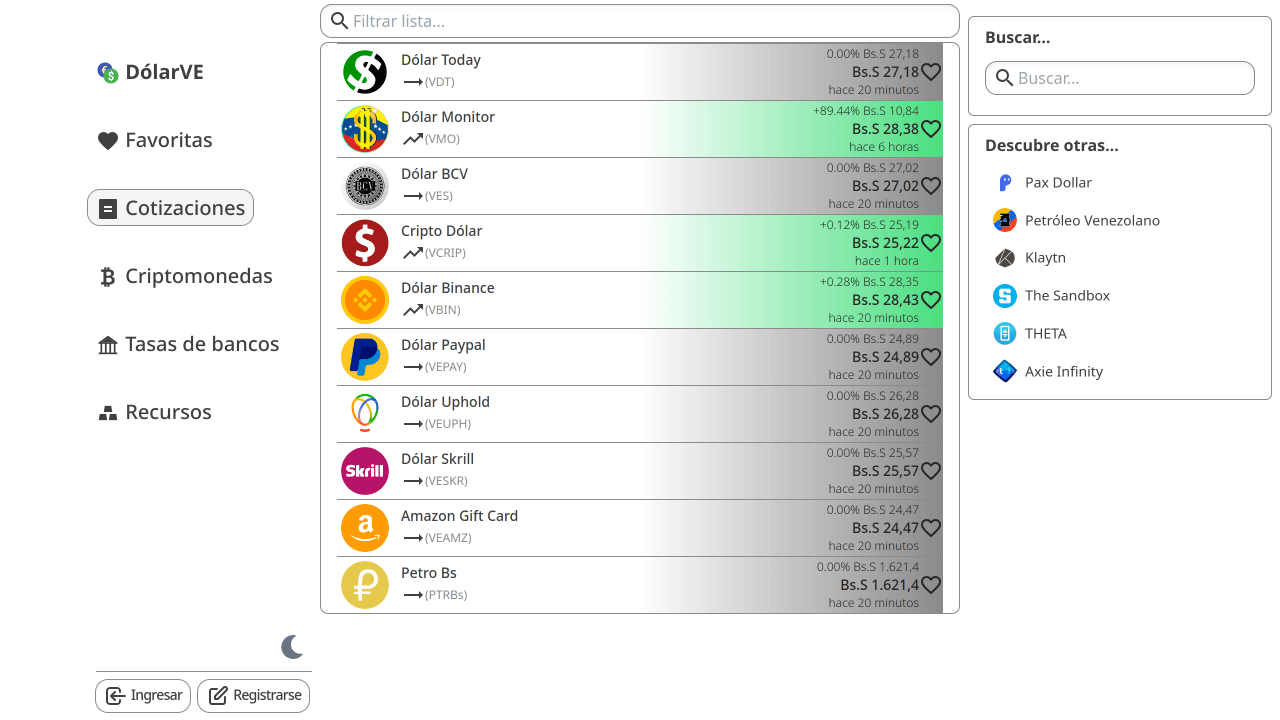The width and height of the screenshot is (1280, 720).
Task: Click the Registrarse button
Action: (253, 696)
